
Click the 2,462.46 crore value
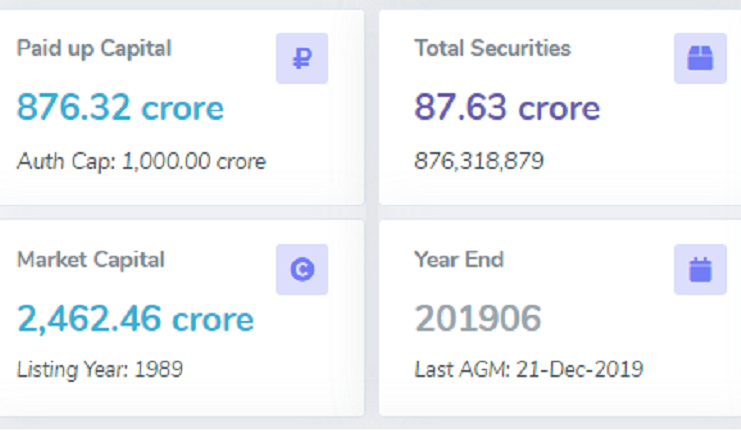[135, 319]
